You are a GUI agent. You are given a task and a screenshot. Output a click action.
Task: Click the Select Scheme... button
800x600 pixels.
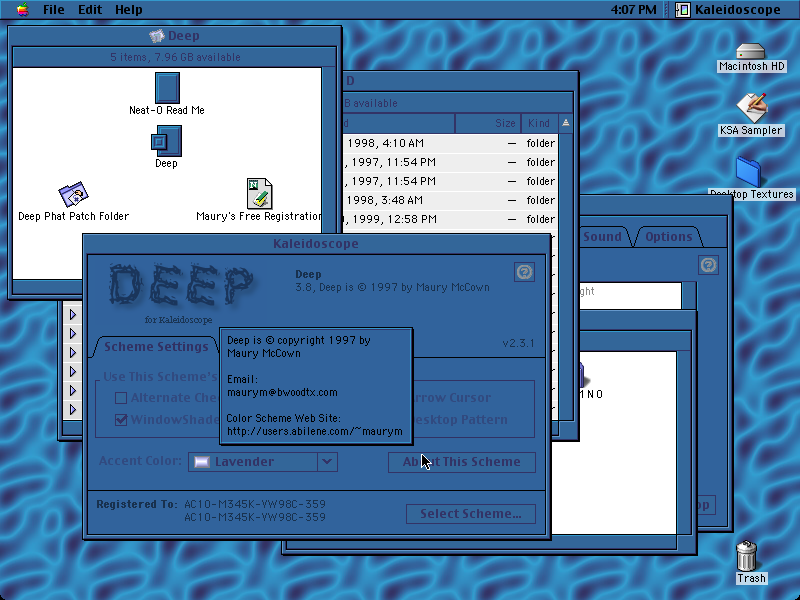point(470,513)
